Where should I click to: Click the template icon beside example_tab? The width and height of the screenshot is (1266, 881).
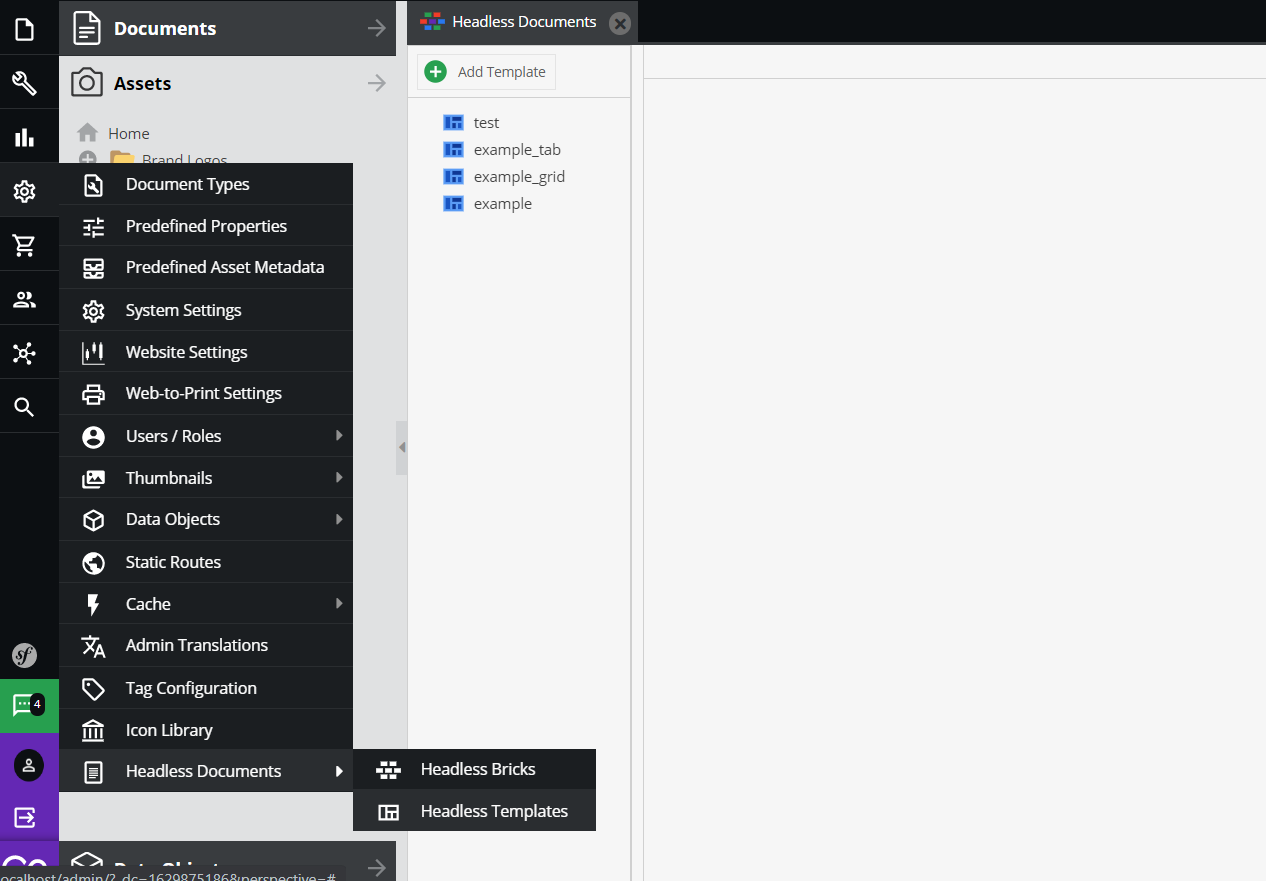coord(453,149)
